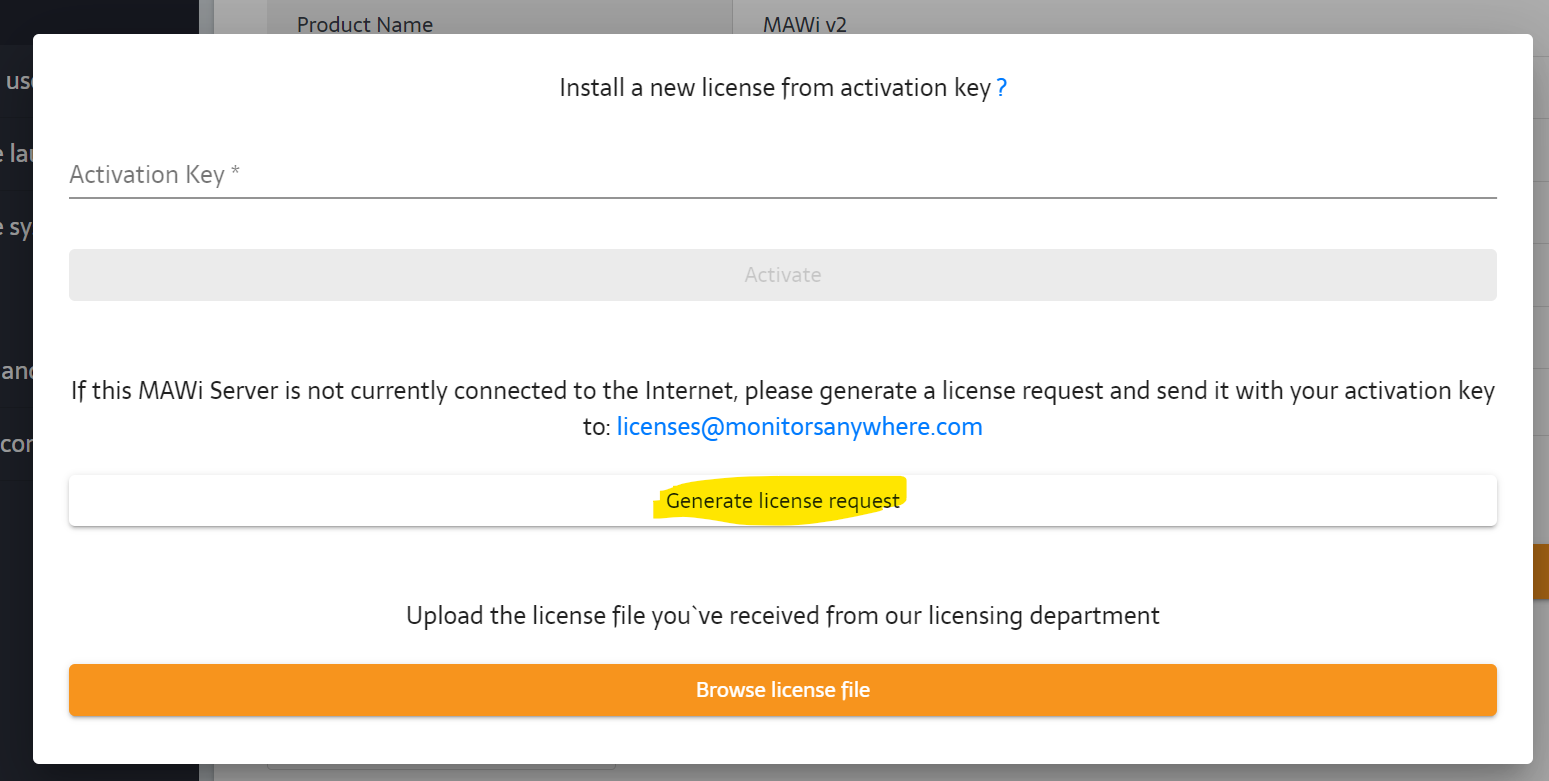Choose the sidebar item ending in "sy"
This screenshot has height=781, width=1549.
(x=16, y=227)
